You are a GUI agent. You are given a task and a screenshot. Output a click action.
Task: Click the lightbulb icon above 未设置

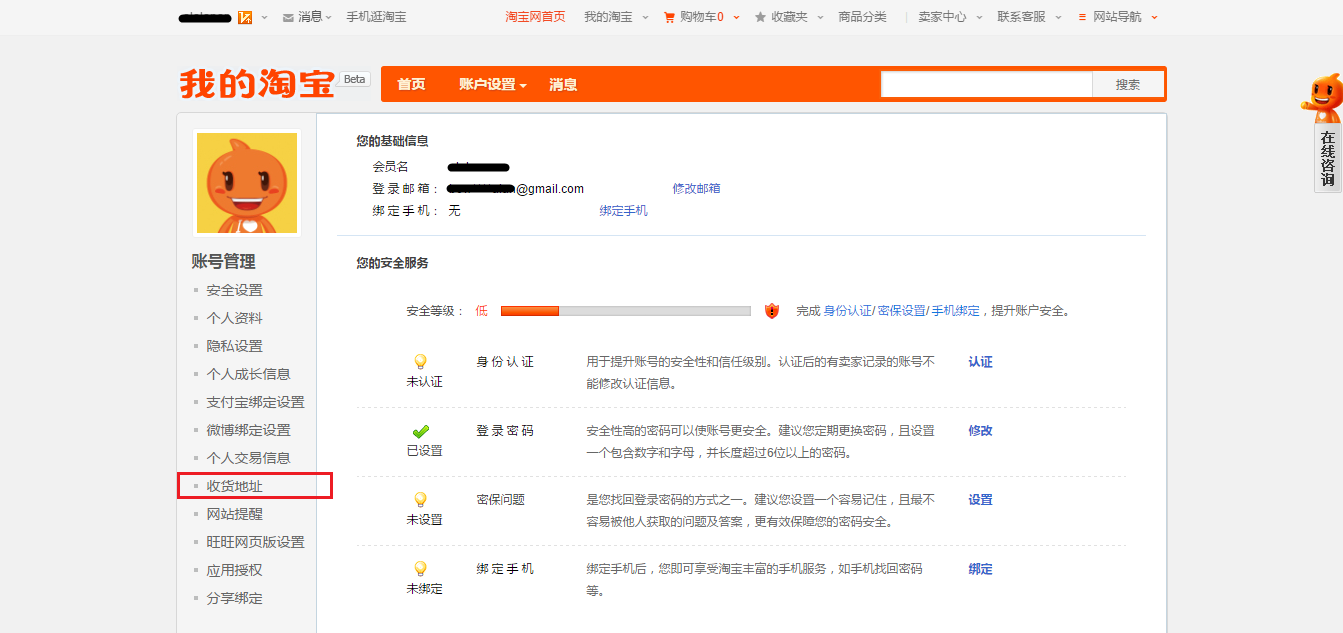(421, 500)
